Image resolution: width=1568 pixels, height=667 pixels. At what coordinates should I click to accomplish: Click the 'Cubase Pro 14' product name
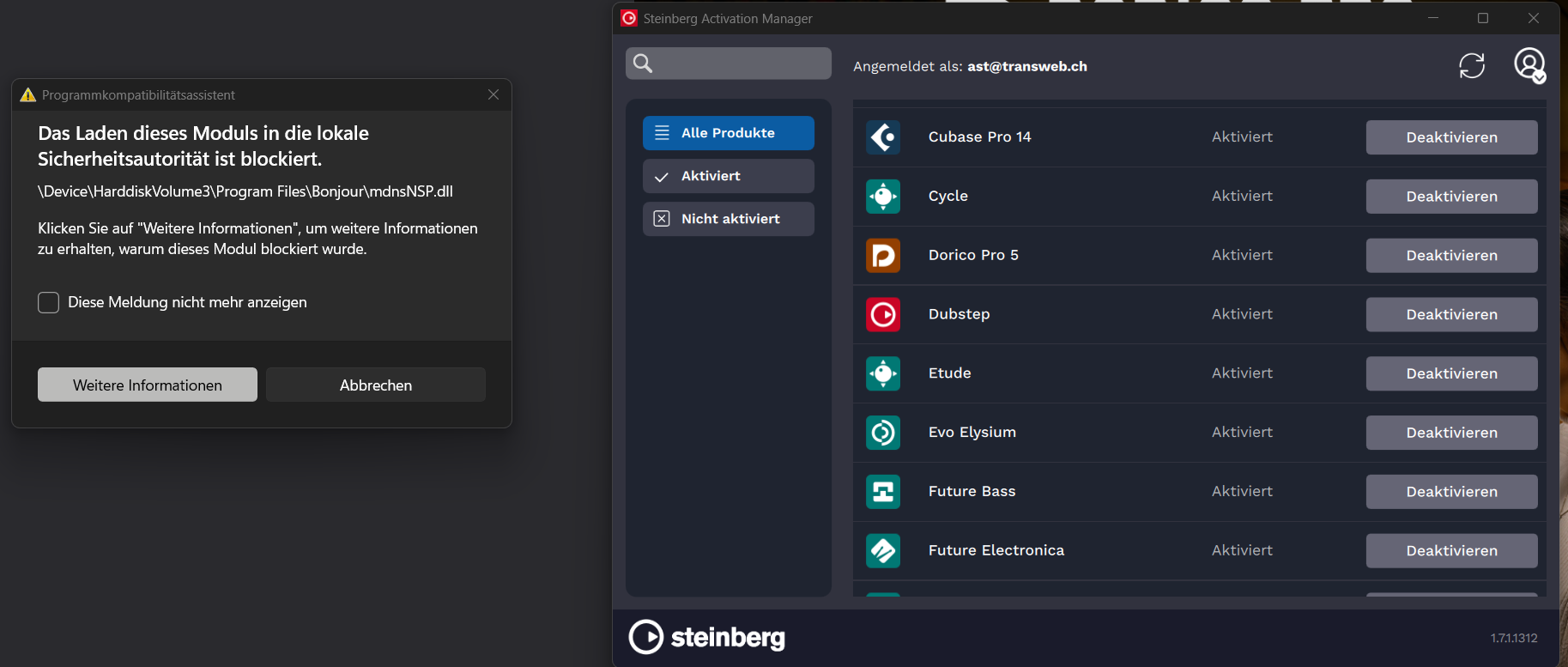980,136
